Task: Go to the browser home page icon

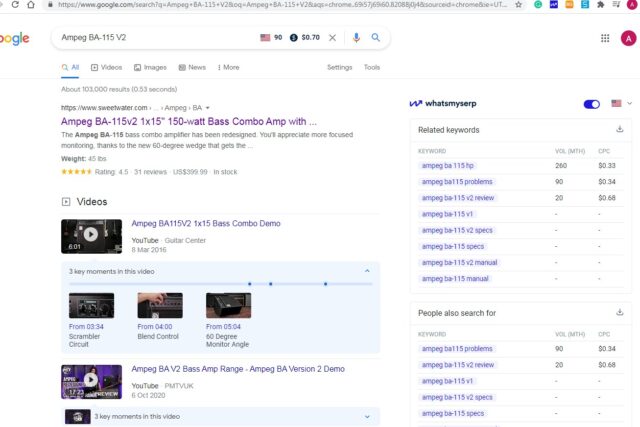Action: [31, 4]
